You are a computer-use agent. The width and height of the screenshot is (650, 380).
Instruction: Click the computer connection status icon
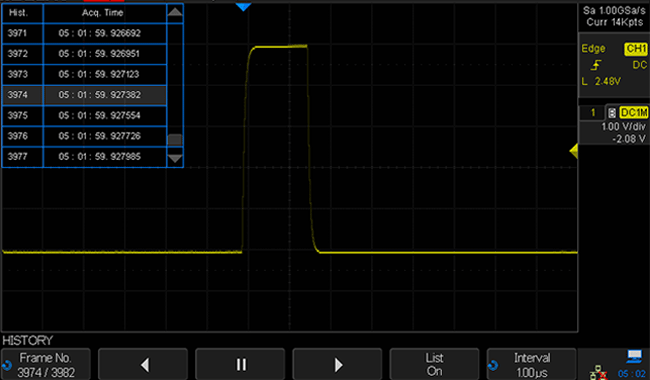coord(634,356)
